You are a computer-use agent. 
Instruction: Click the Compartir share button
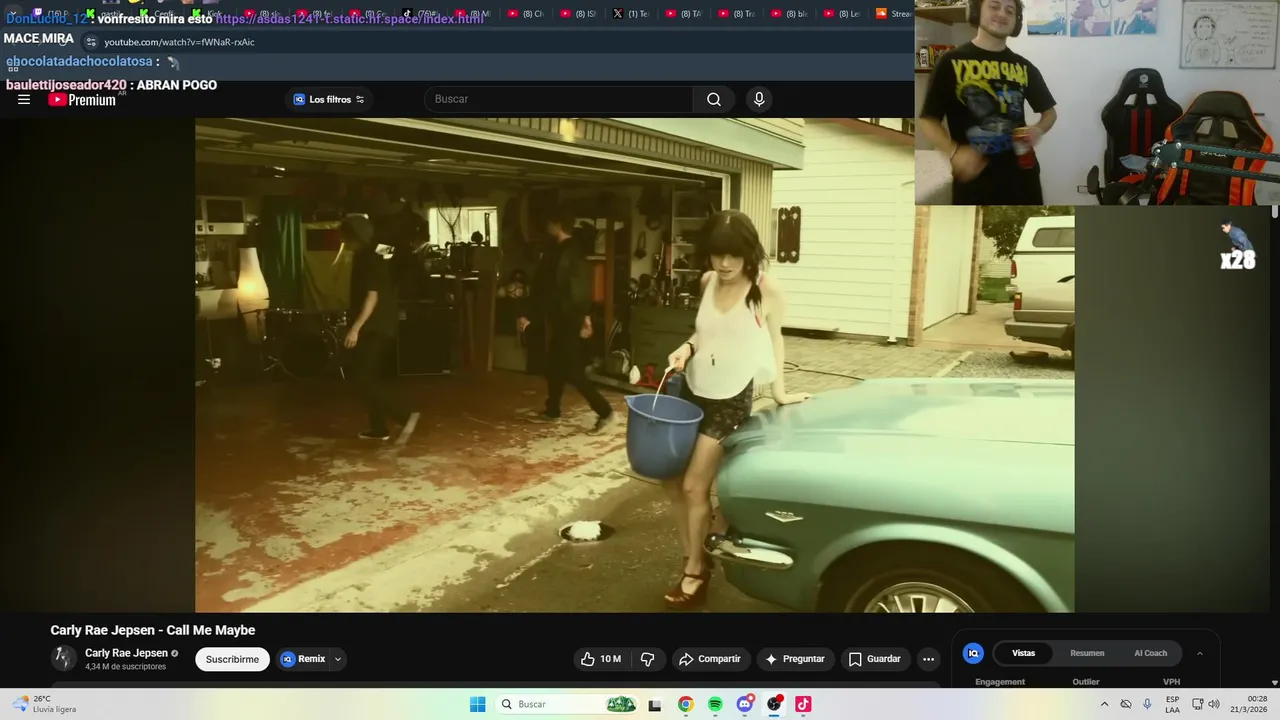pos(710,659)
